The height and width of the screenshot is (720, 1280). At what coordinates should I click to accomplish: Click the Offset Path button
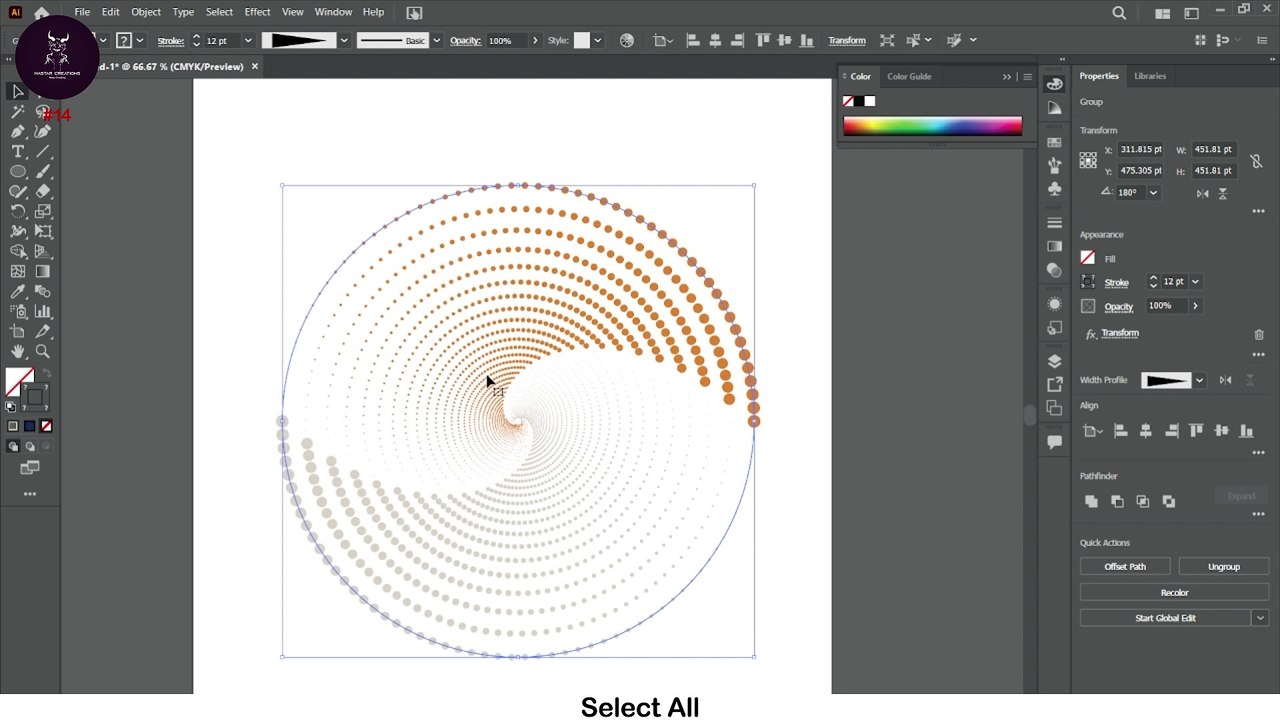[x=1125, y=566]
